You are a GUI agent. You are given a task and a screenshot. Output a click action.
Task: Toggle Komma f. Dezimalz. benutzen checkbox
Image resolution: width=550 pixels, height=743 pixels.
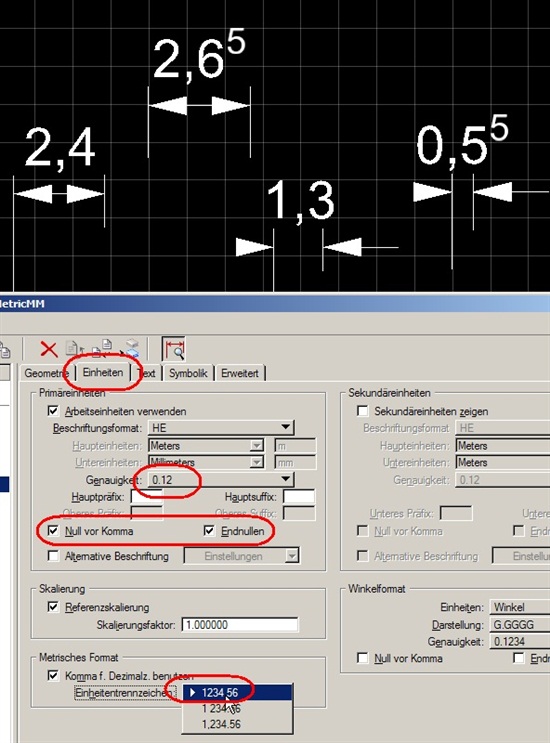click(53, 675)
